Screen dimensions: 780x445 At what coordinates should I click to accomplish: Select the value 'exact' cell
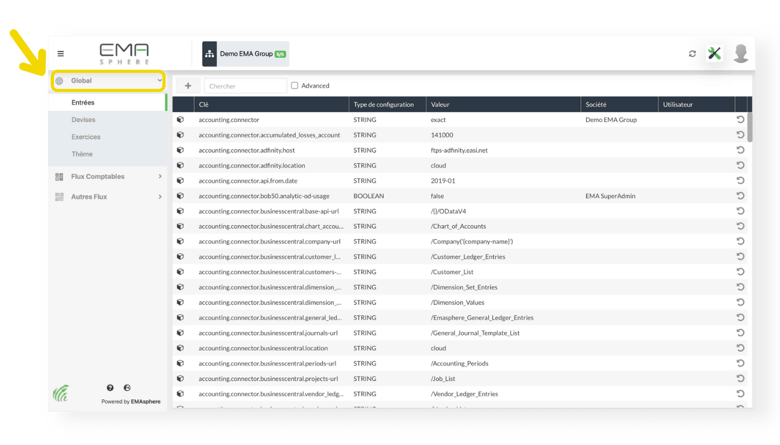pos(438,120)
